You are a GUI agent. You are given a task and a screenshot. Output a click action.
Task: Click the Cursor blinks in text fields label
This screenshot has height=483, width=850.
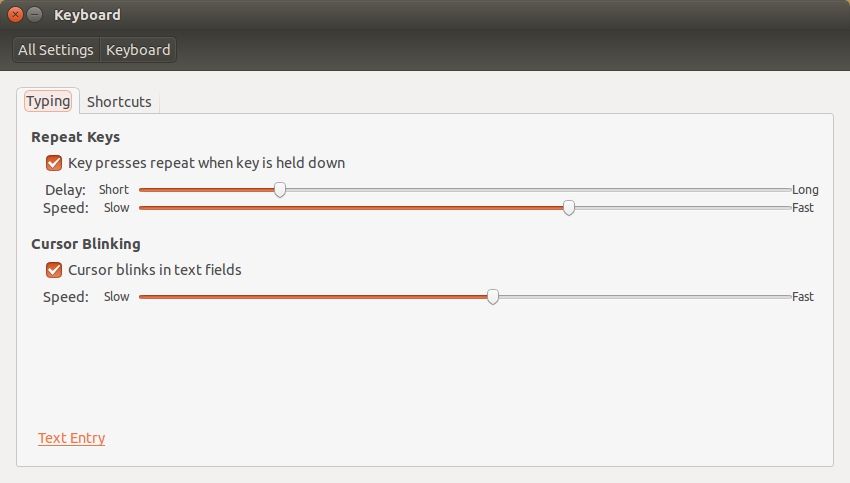click(x=155, y=270)
